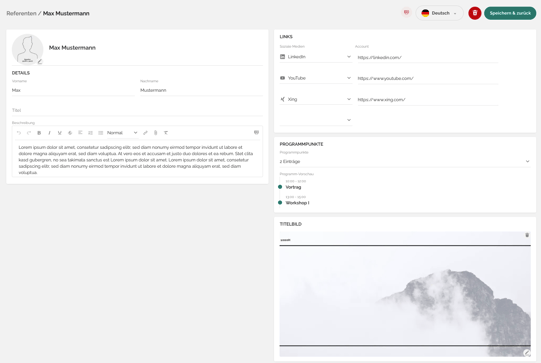Expand the Programmpunkte 2 Einträge dropdown
Viewport: 541px width, 363px height.
(405, 161)
